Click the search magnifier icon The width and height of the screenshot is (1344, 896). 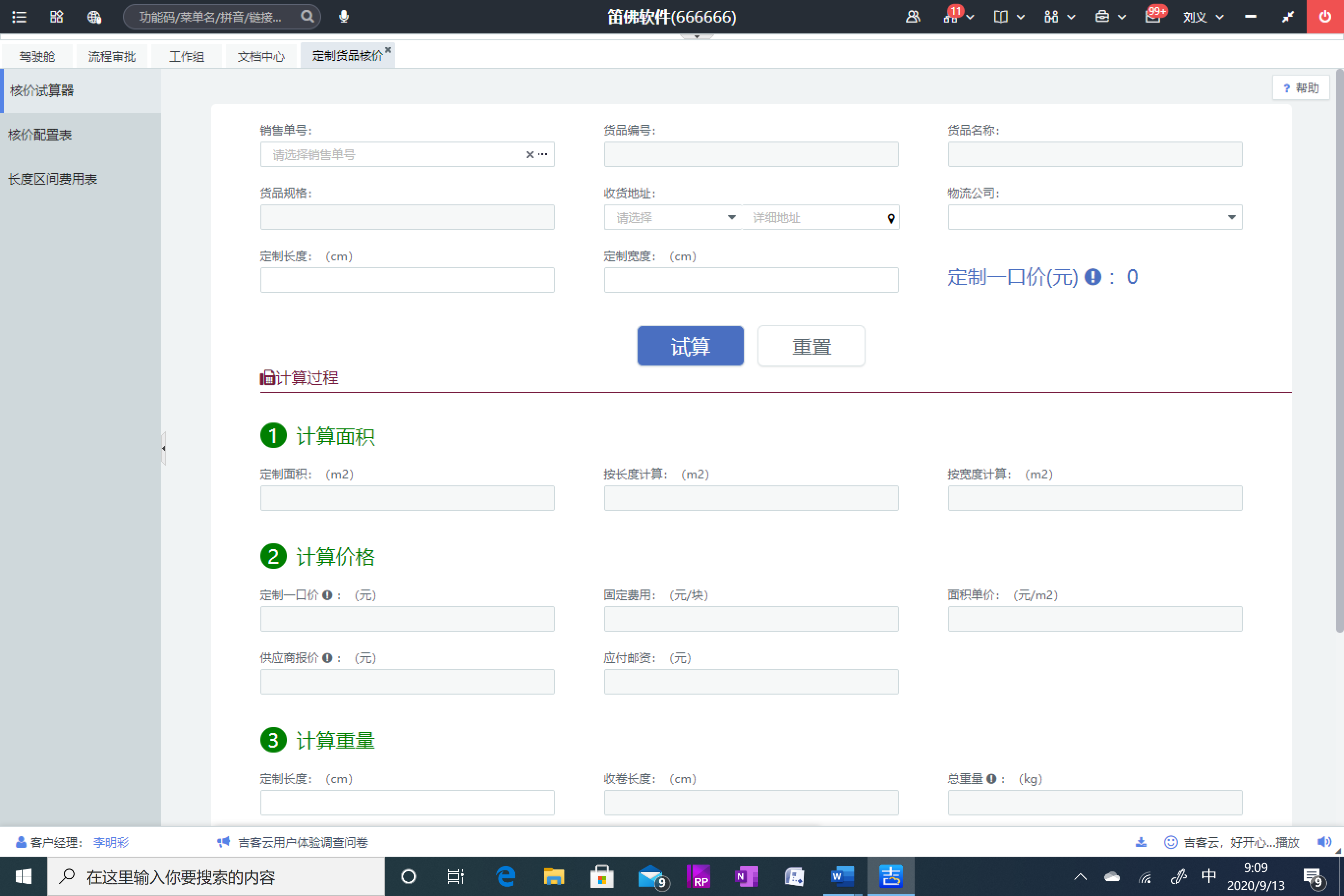308,17
